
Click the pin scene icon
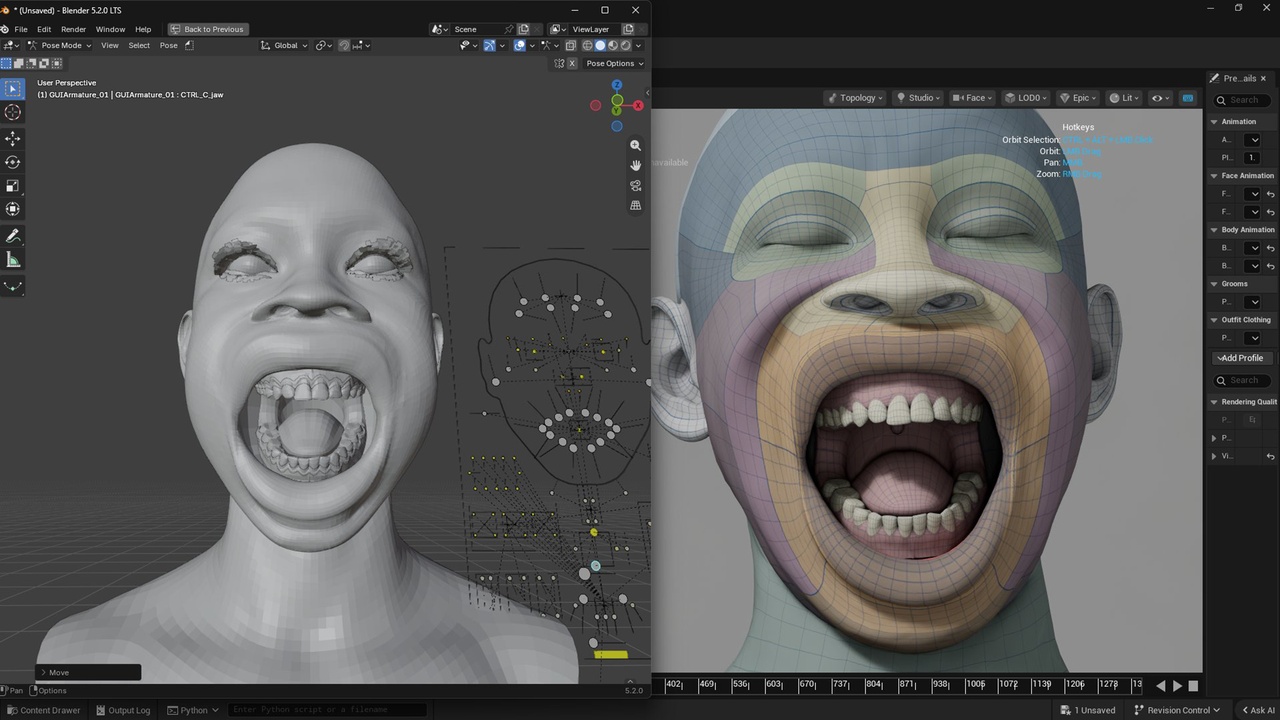(509, 29)
